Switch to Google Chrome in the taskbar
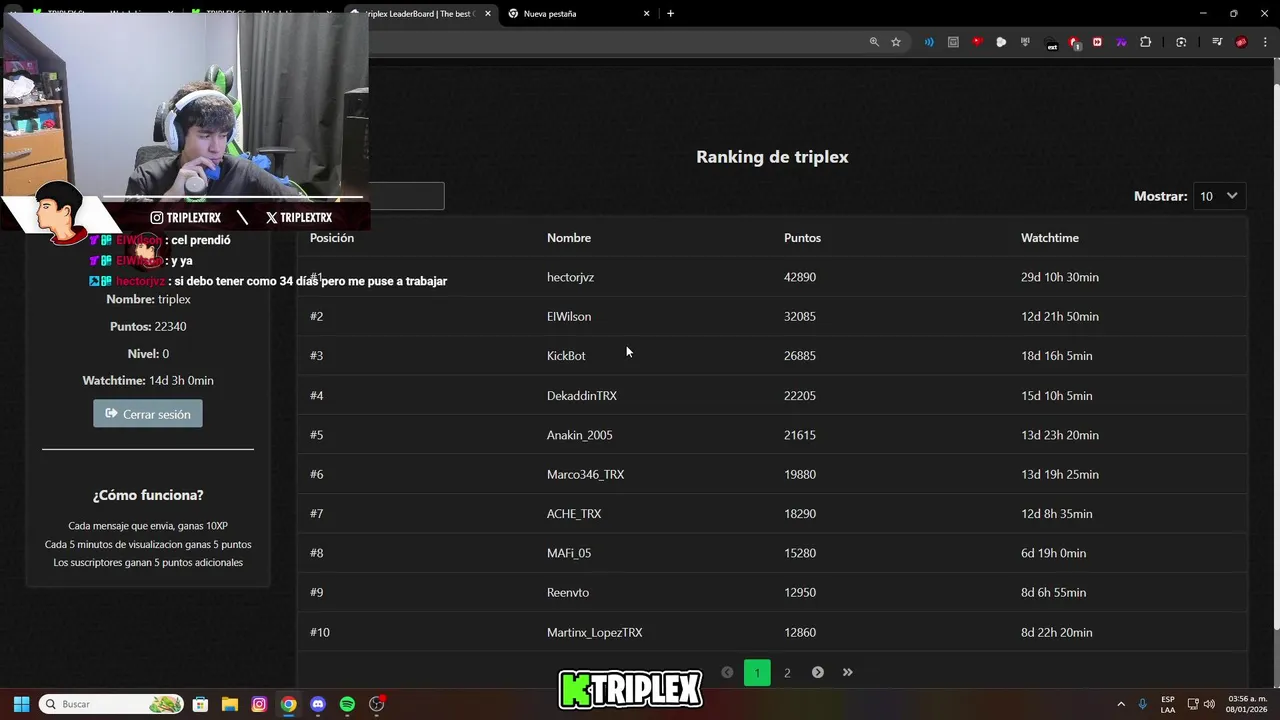The height and width of the screenshot is (720, 1280). [x=288, y=704]
